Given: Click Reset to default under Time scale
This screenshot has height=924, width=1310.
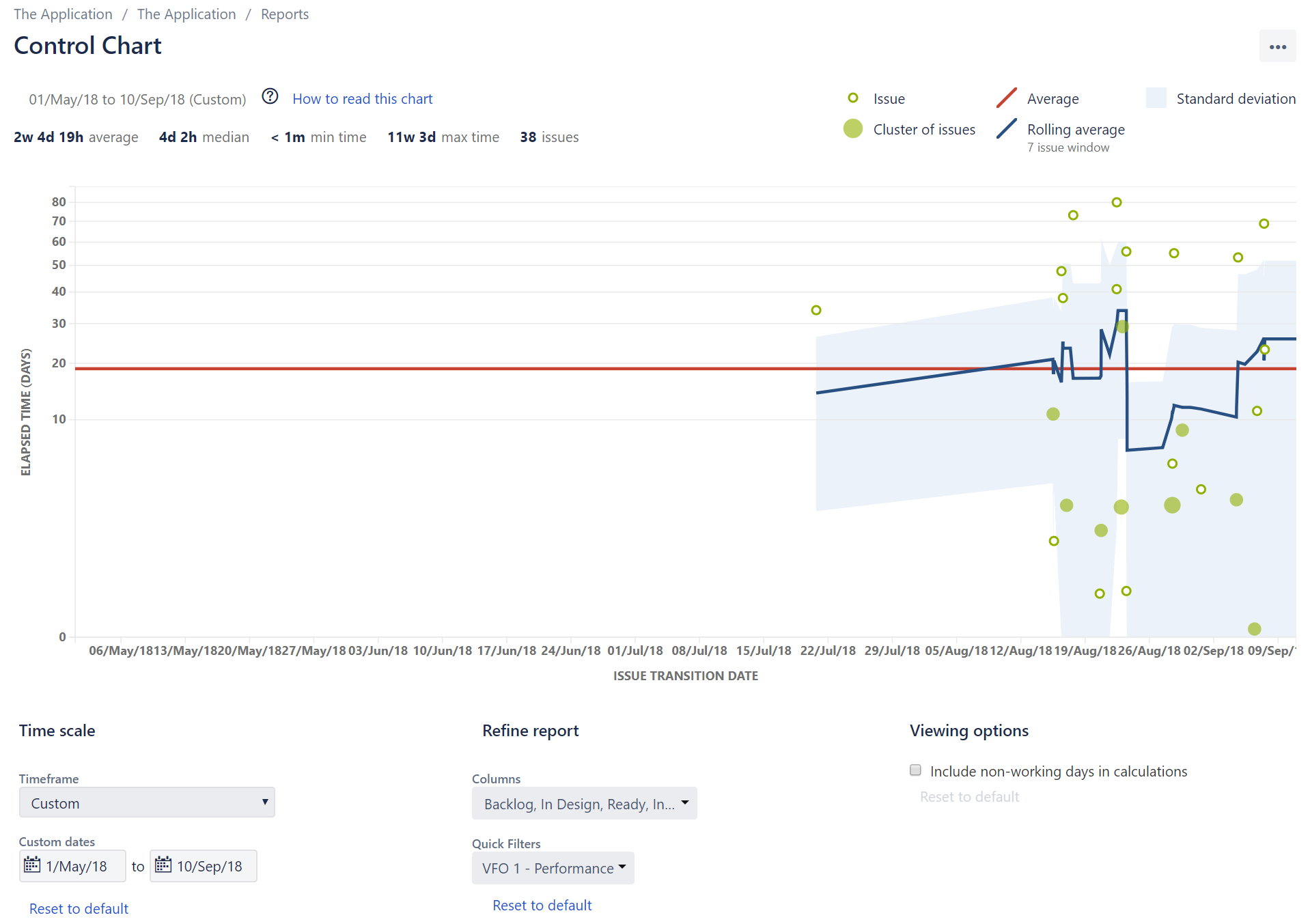Looking at the screenshot, I should coord(79,908).
